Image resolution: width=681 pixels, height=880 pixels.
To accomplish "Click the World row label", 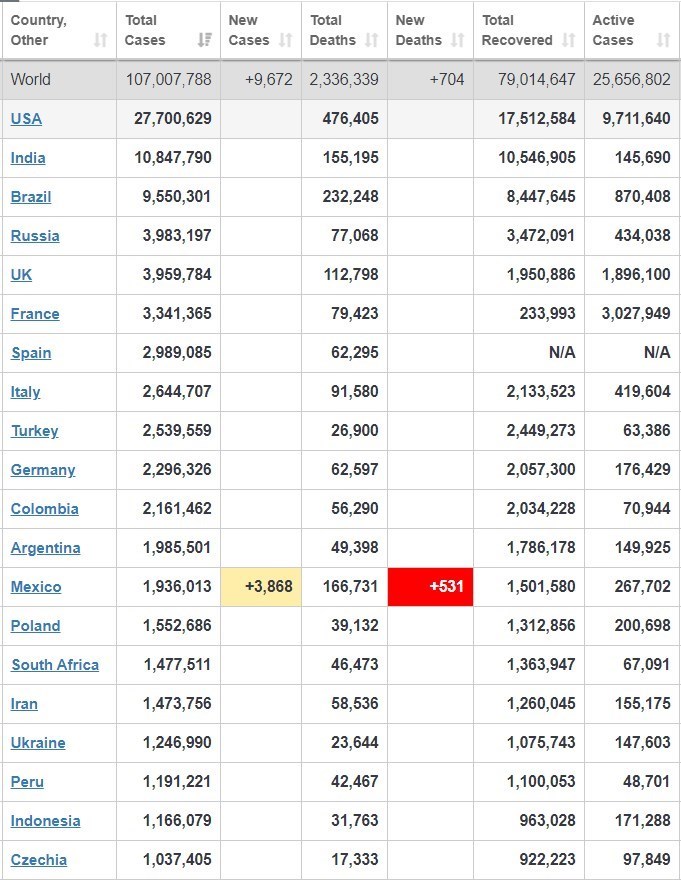I will (x=30, y=80).
